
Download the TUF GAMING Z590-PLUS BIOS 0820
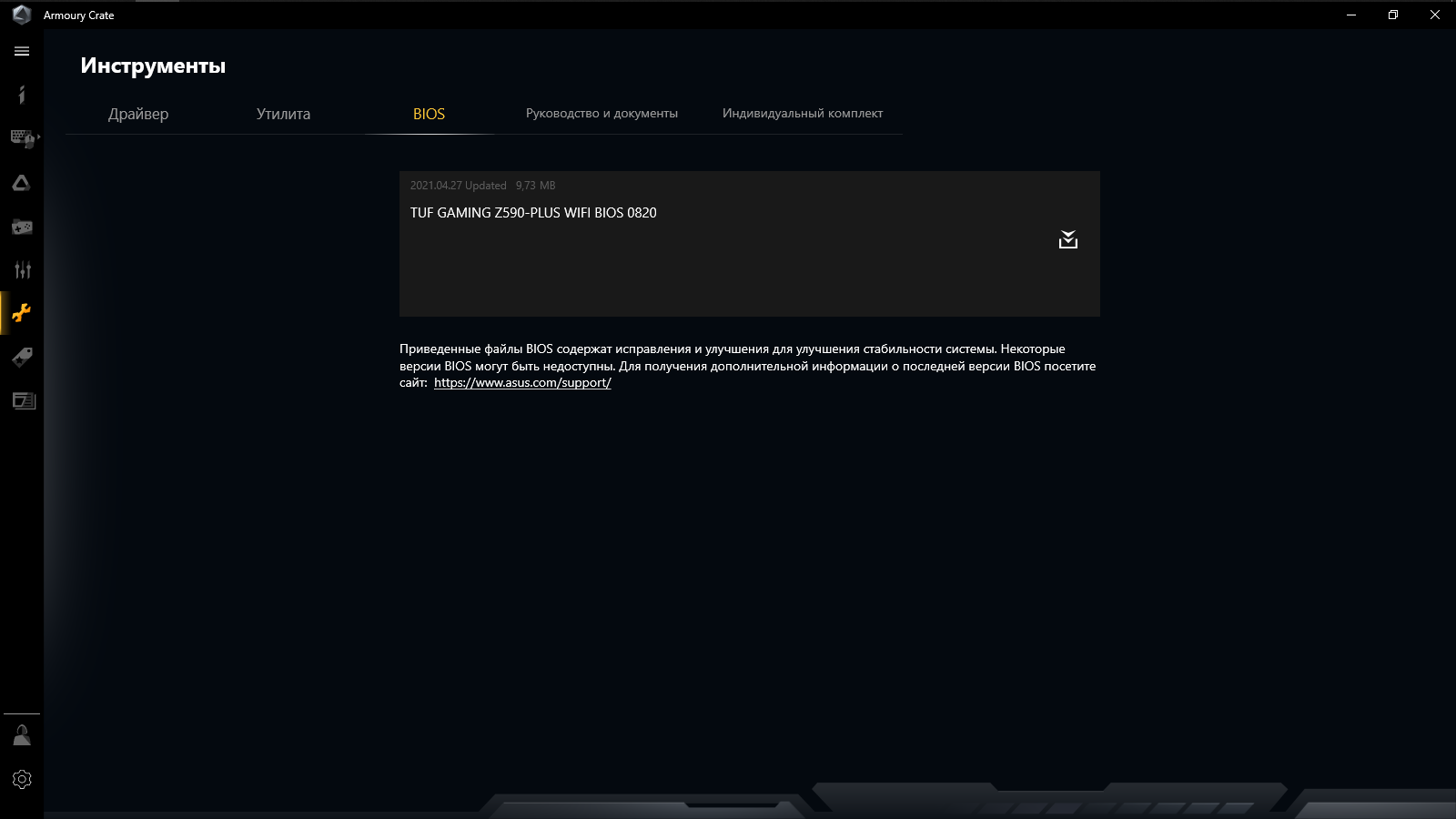point(1068,240)
